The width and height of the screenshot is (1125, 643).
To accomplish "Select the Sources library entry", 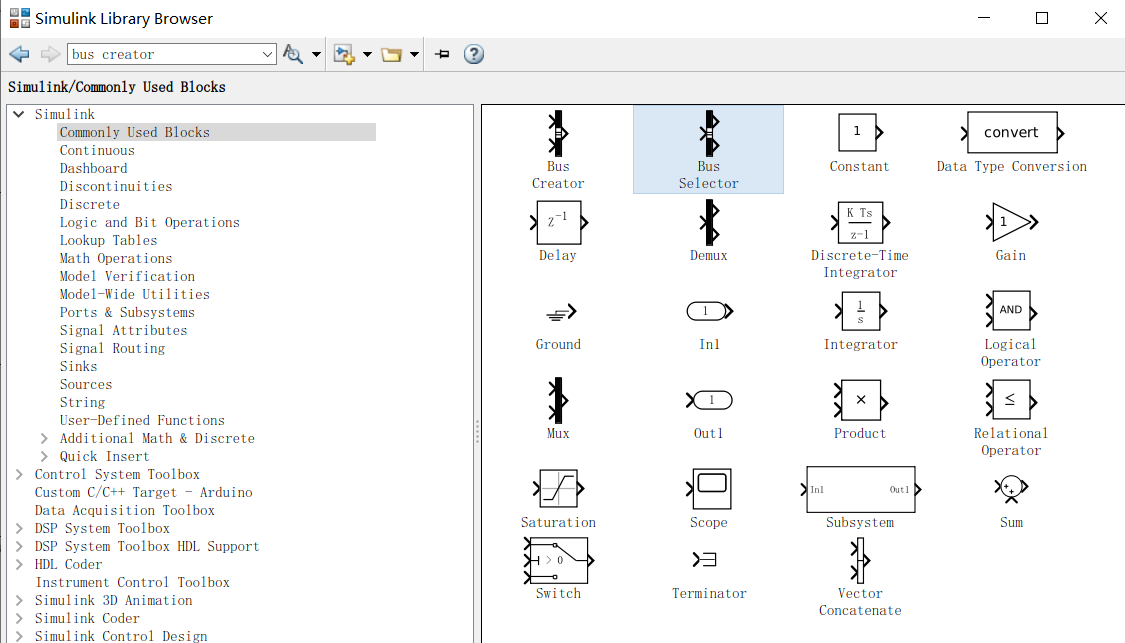I will pyautogui.click(x=86, y=384).
